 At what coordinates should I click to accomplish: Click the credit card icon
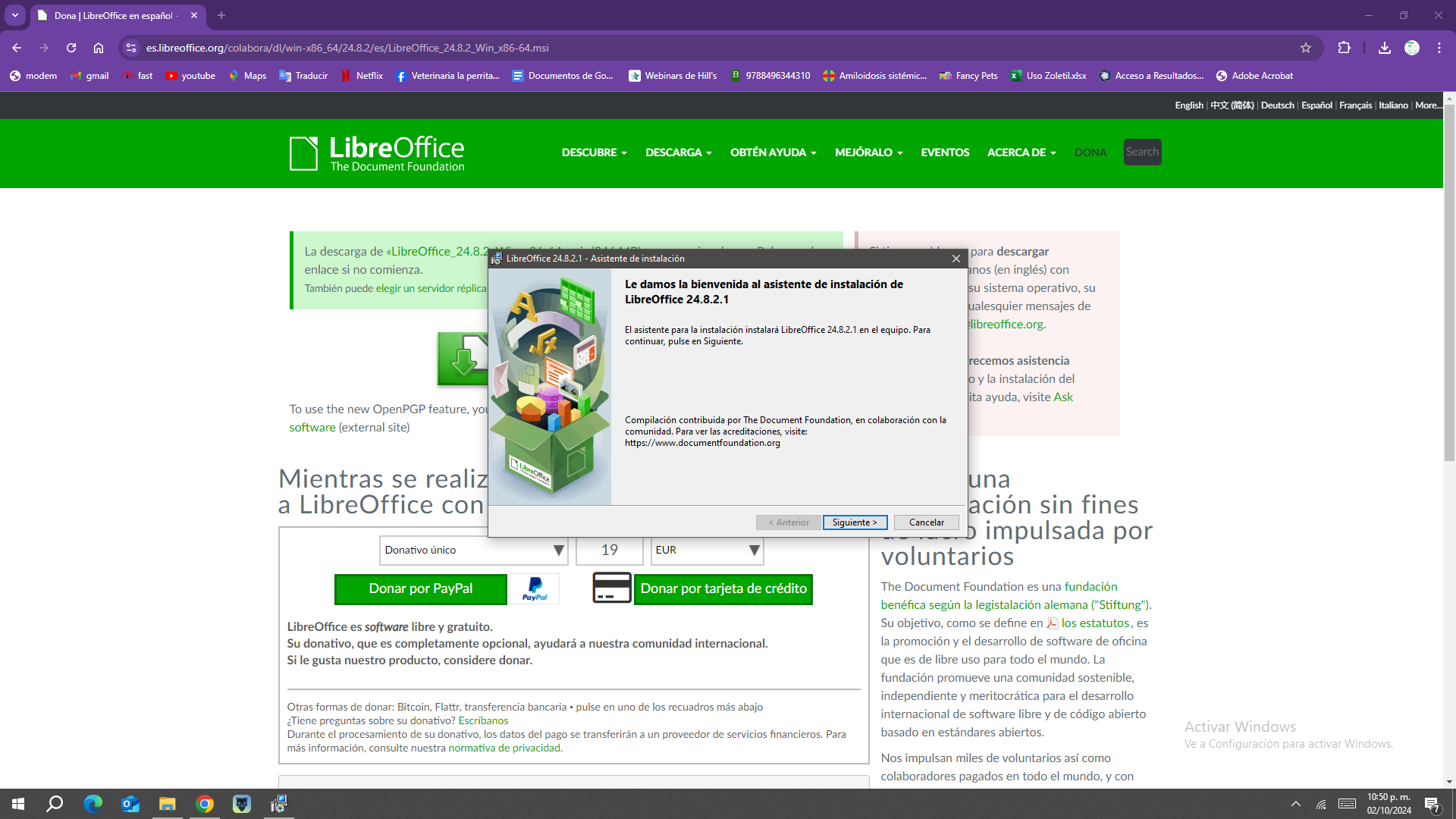click(x=612, y=588)
